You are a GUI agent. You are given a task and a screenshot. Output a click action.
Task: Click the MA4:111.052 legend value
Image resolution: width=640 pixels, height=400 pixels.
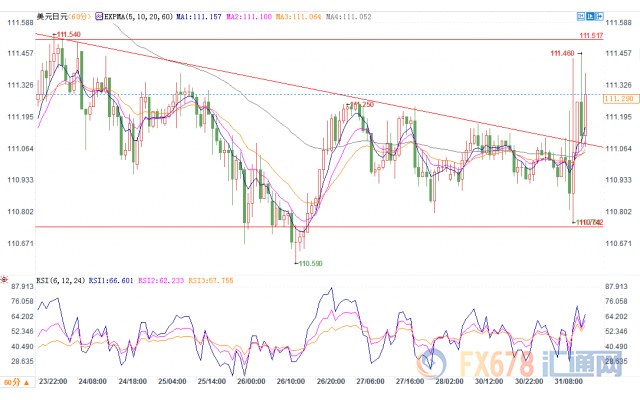coord(355,18)
